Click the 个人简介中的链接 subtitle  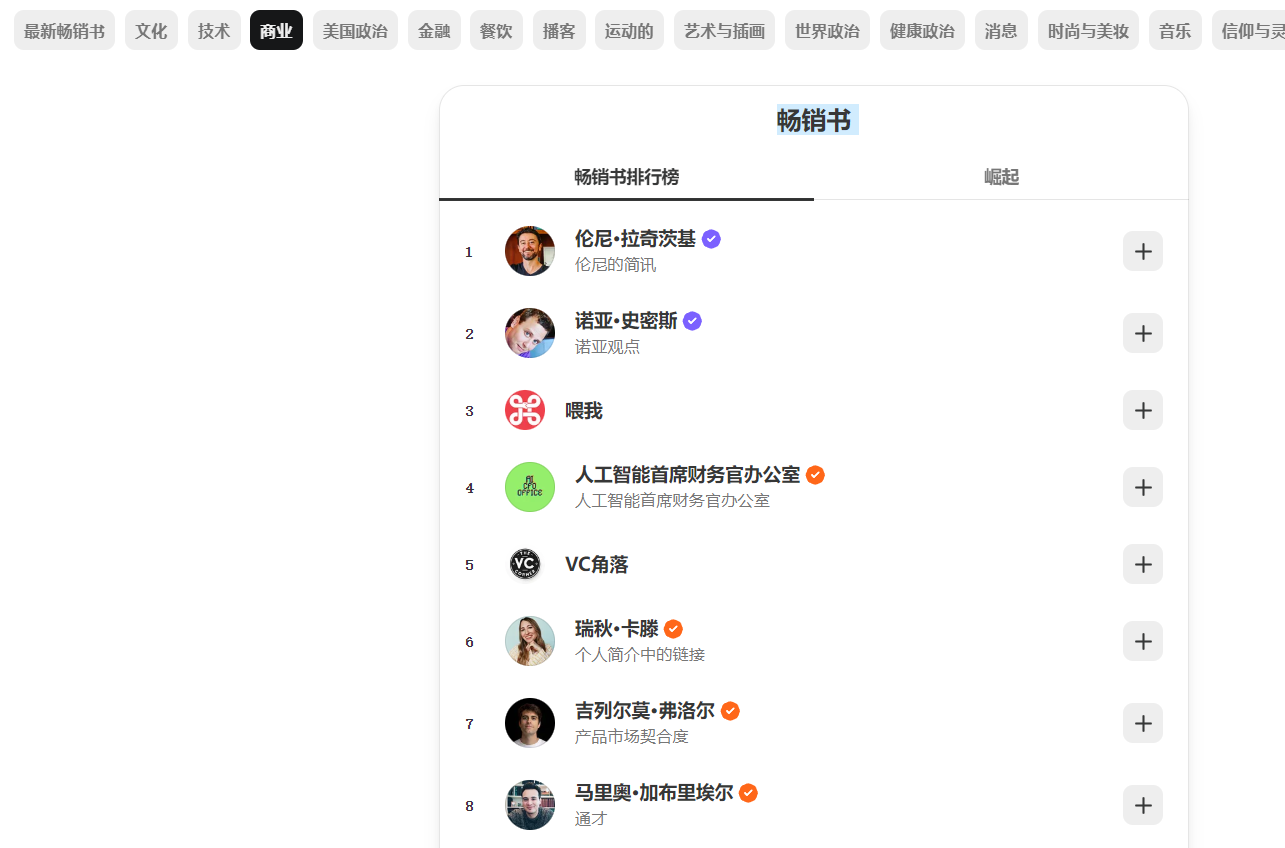coord(640,655)
